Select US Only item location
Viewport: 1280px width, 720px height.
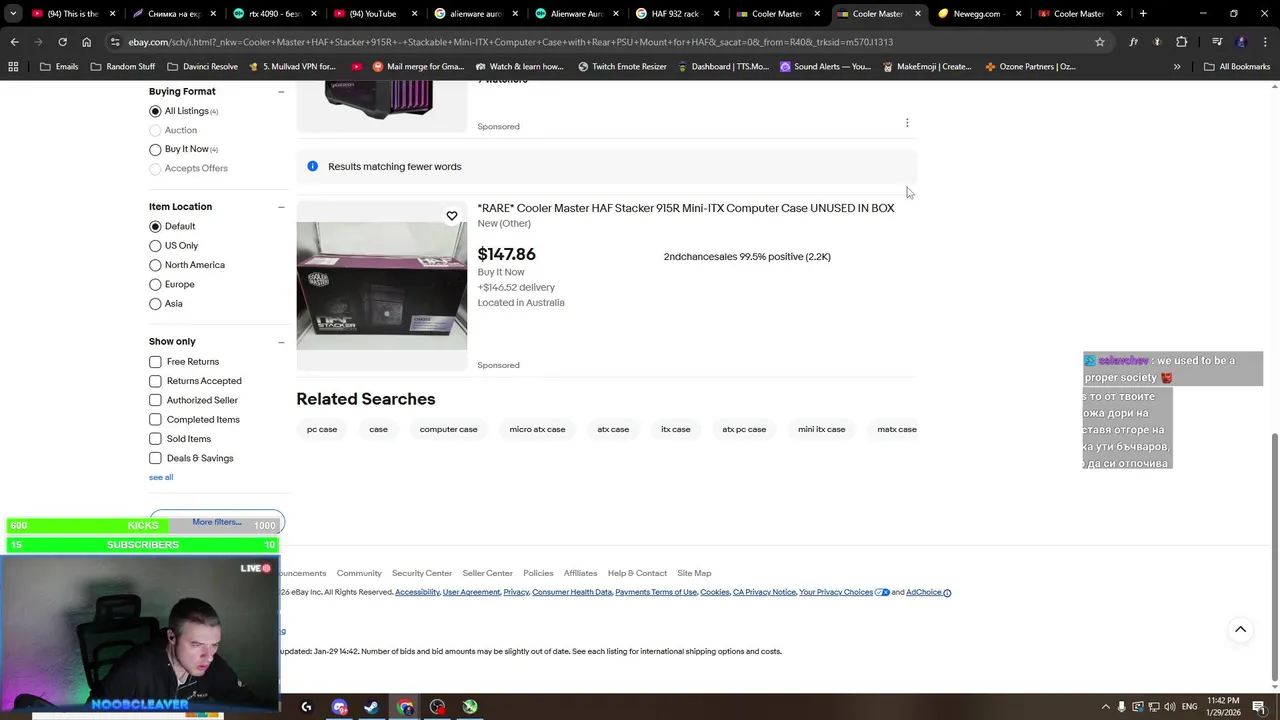coord(155,246)
